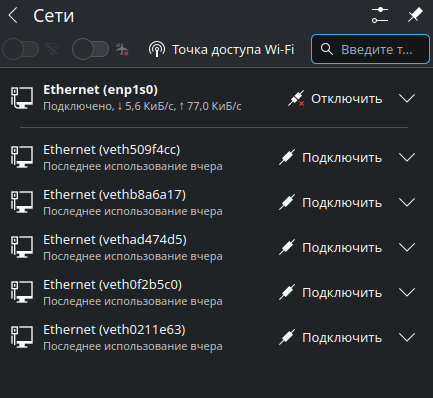Click the plug icon for vethb8a6a17

coord(287,202)
